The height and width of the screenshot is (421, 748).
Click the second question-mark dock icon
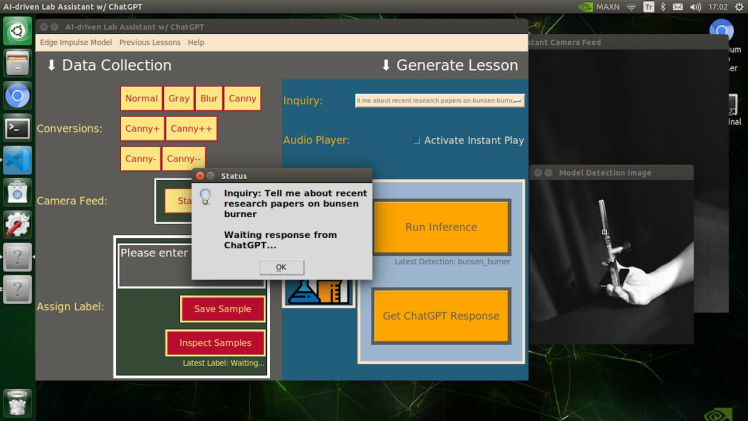coord(18,290)
